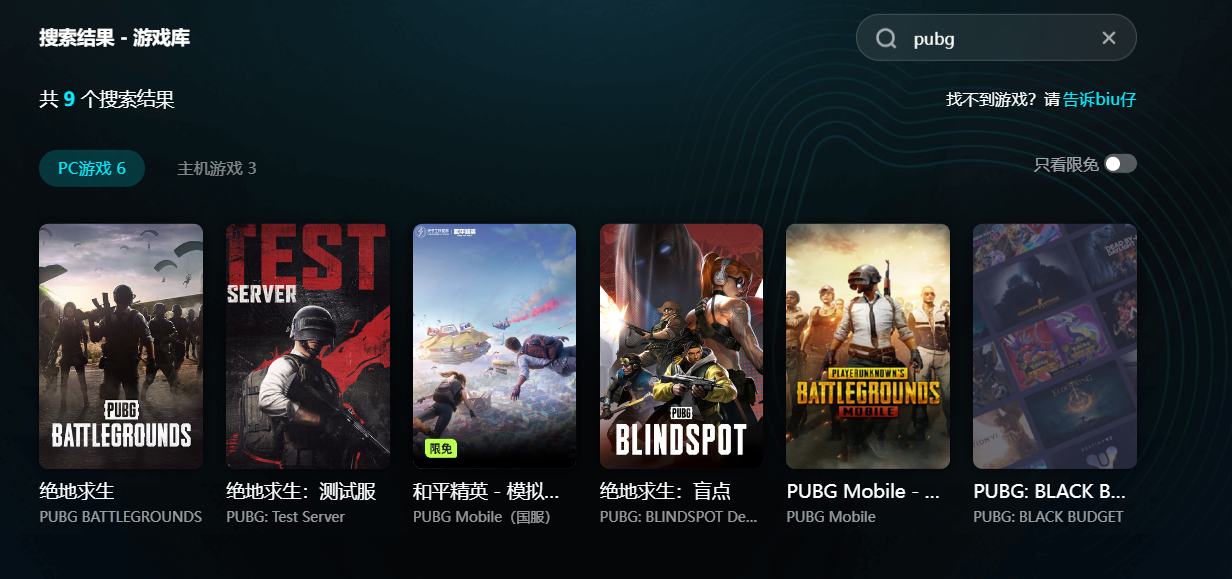This screenshot has height=579, width=1232.
Task: Click the 搜索结果 - 游戏库 heading
Action: [114, 38]
